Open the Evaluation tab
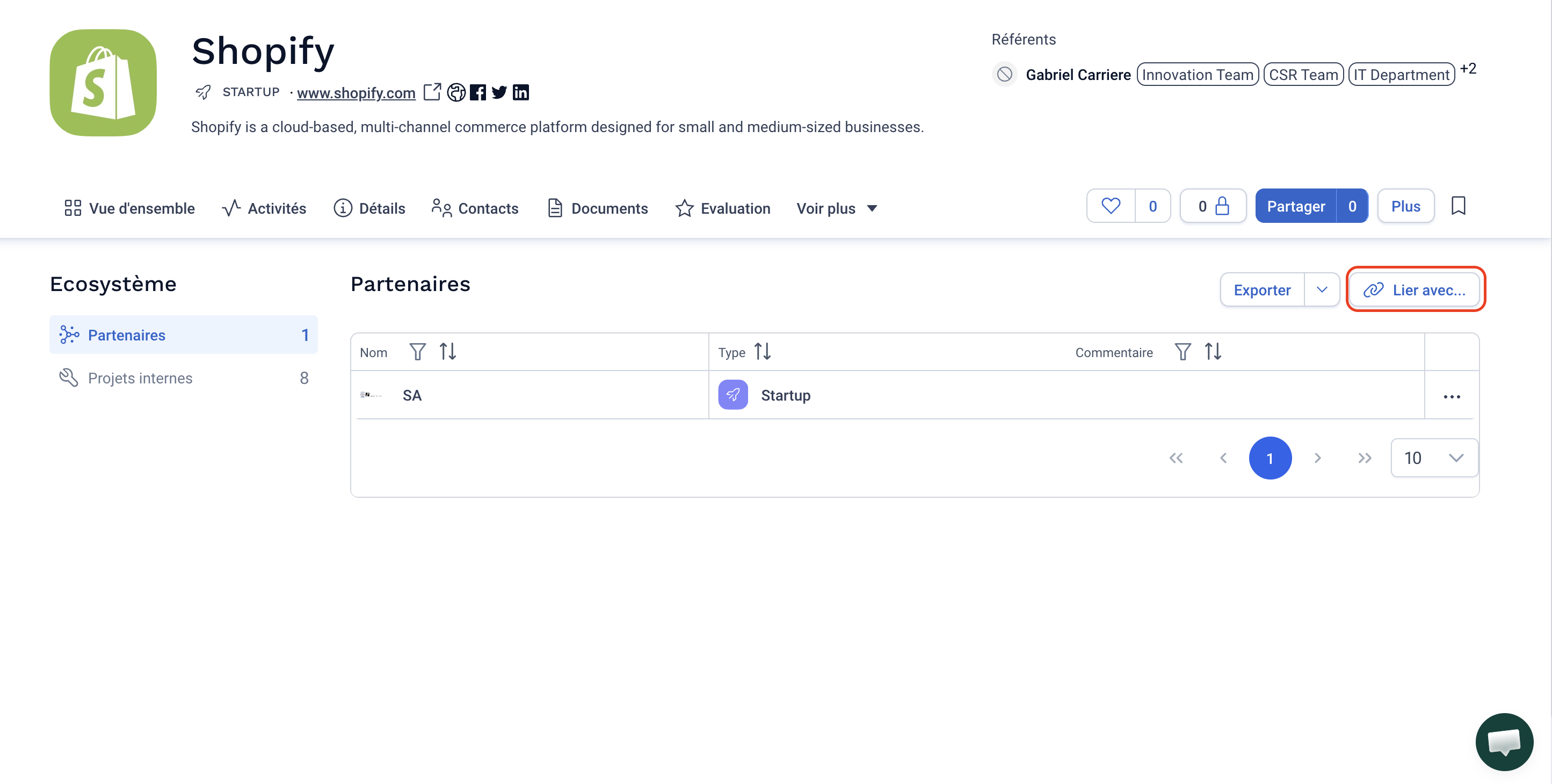1552x784 pixels. pos(722,208)
